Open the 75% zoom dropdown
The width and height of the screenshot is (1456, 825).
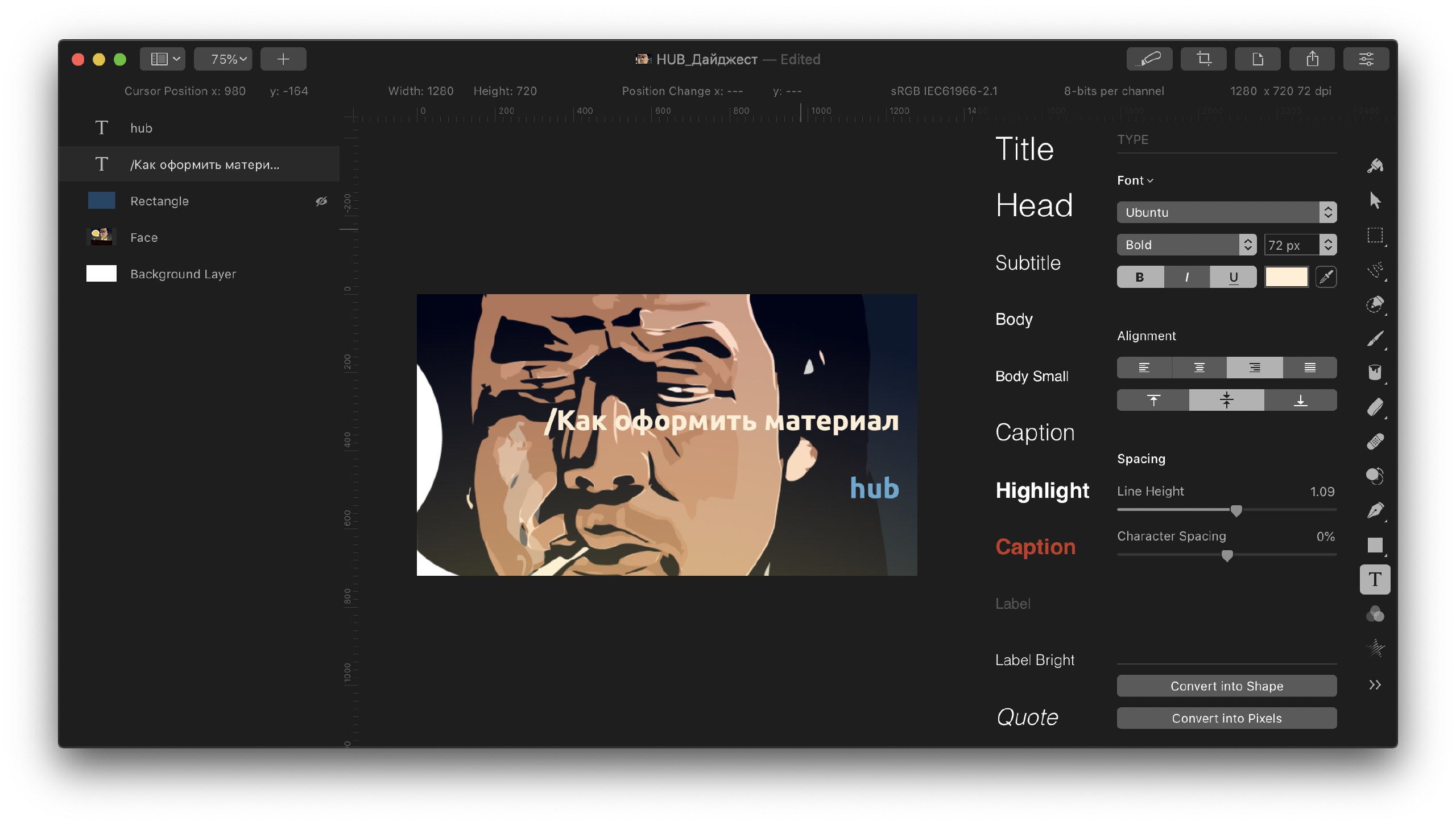[223, 59]
